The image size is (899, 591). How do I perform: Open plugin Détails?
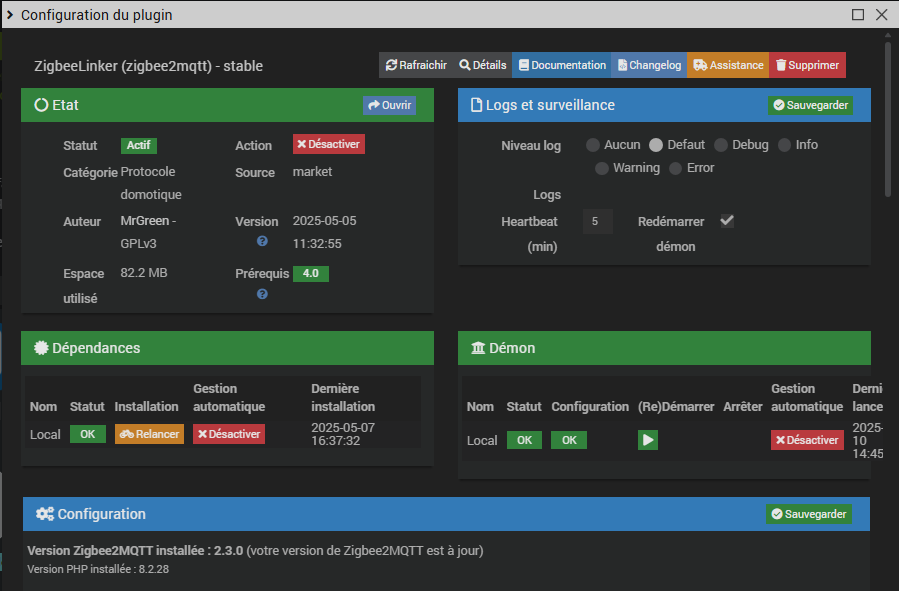click(x=482, y=65)
